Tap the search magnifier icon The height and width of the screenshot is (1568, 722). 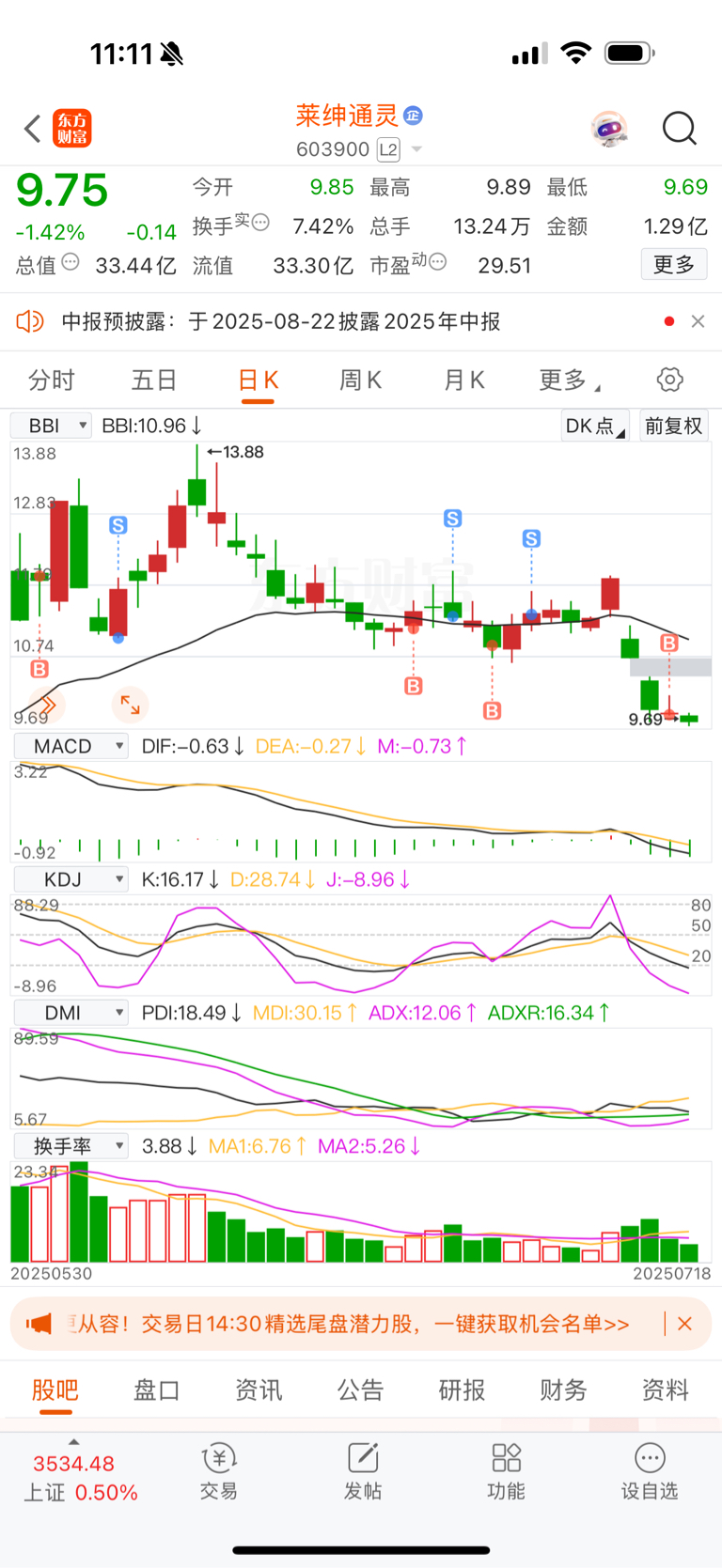(679, 129)
